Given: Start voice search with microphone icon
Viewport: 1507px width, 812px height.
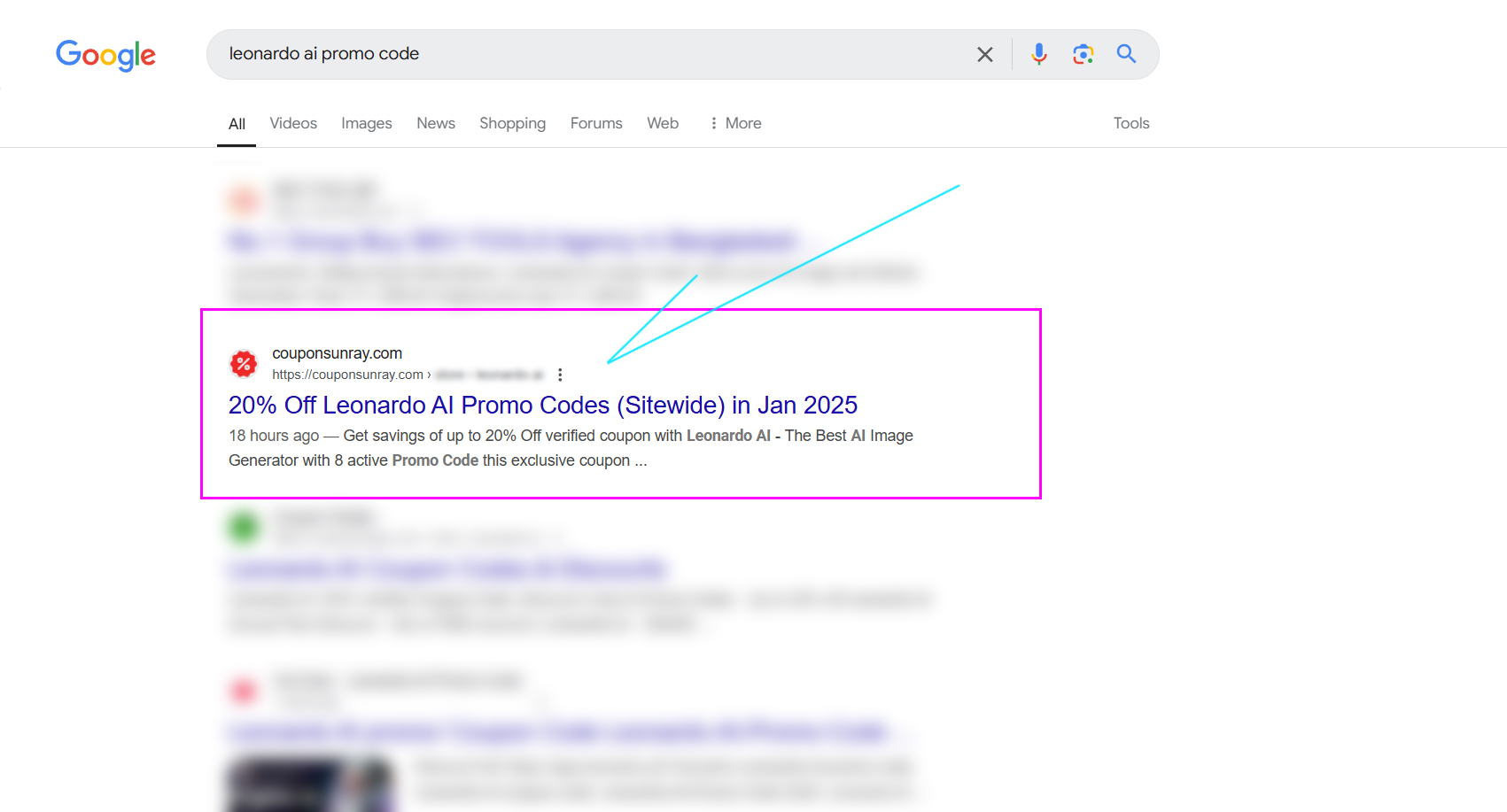Looking at the screenshot, I should pos(1039,54).
